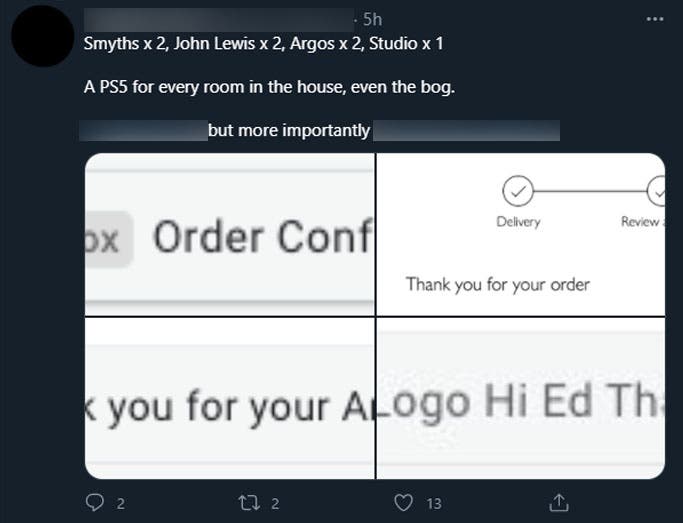Click the reply speech bubble icon
This screenshot has width=683, height=523.
pyautogui.click(x=95, y=503)
